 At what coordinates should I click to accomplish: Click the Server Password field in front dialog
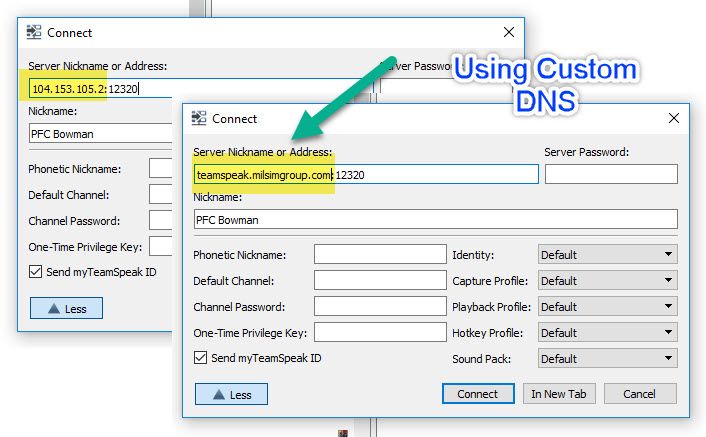[611, 175]
